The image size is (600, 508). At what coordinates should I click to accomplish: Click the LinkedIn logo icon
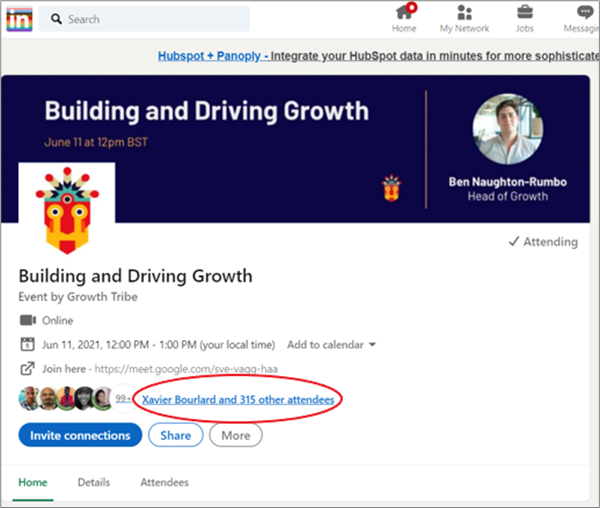[19, 20]
